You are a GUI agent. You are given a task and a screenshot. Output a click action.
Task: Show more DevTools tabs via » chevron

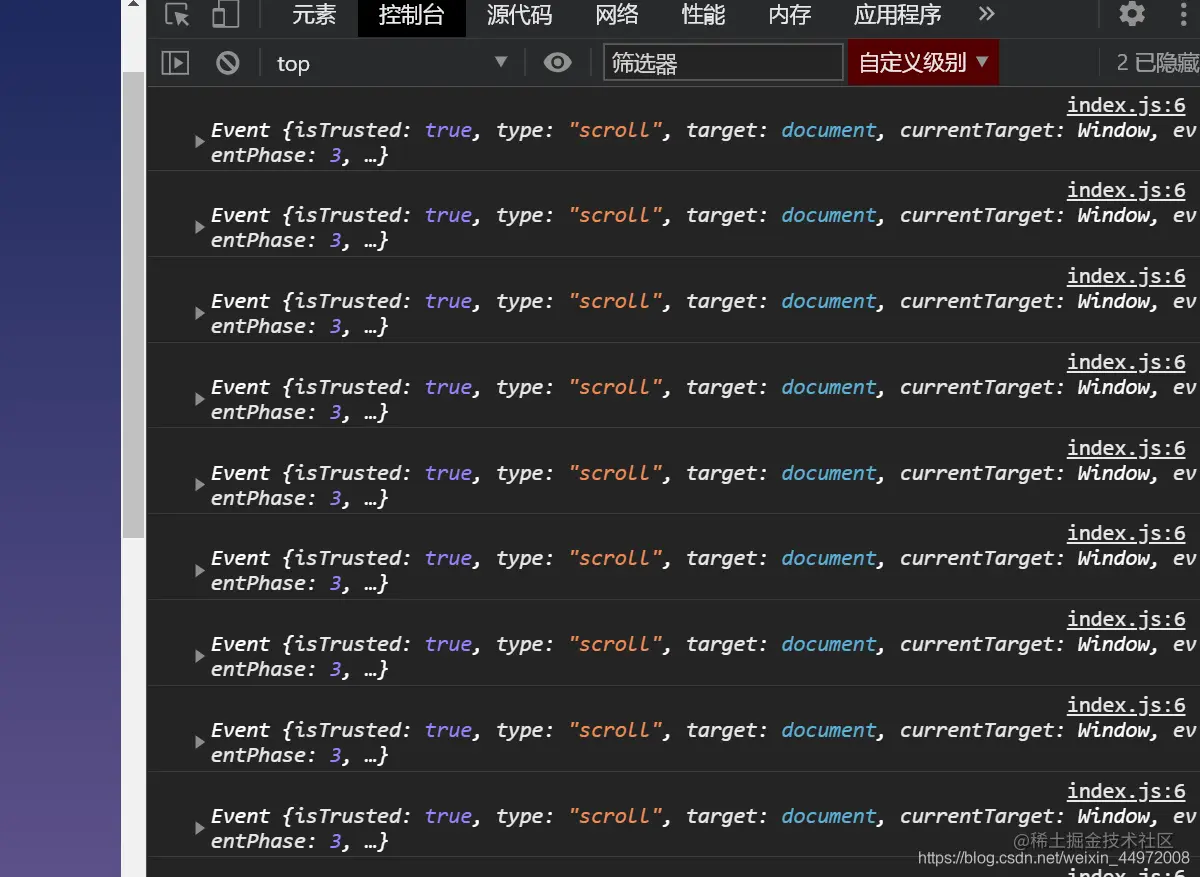(987, 14)
